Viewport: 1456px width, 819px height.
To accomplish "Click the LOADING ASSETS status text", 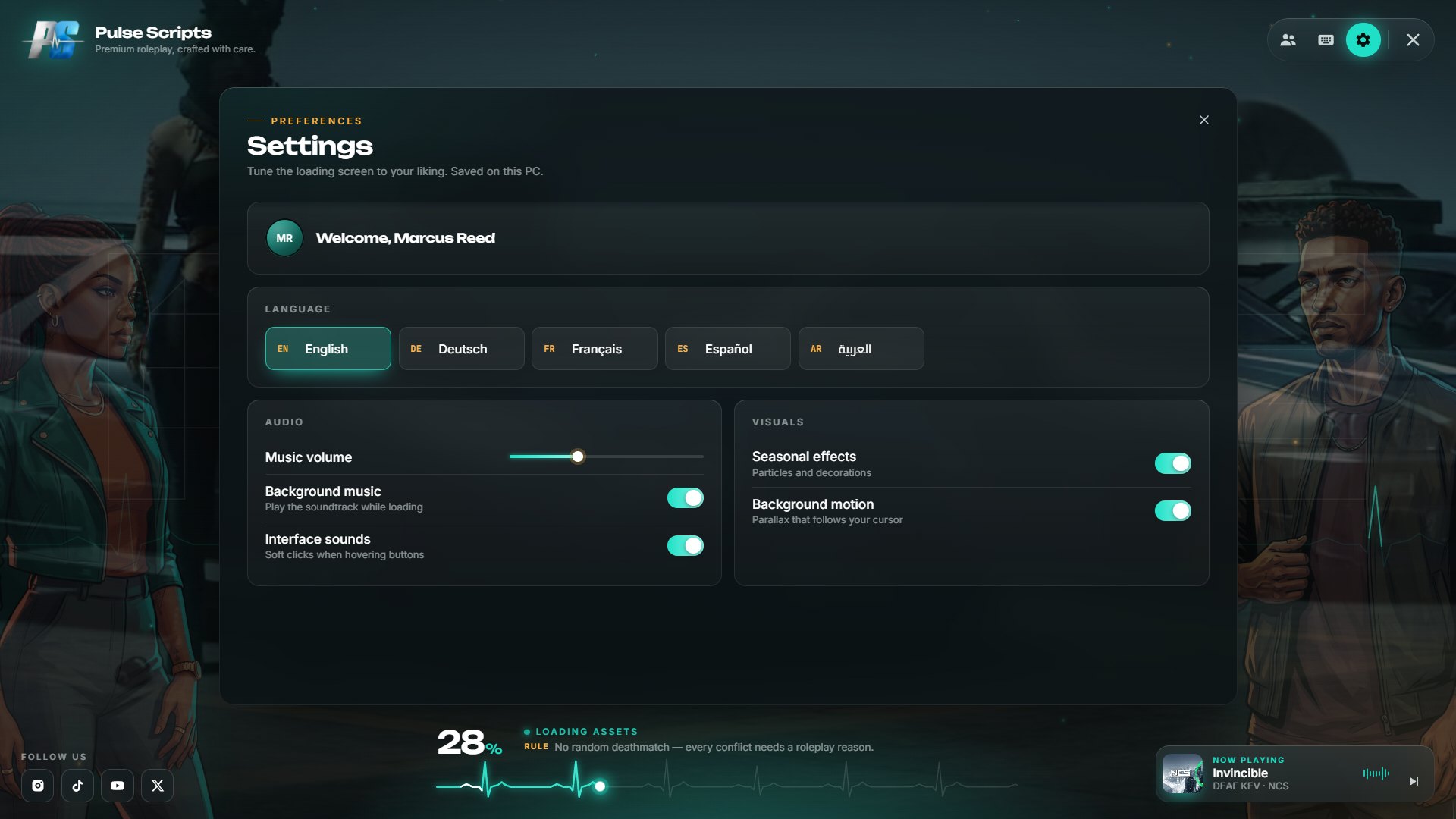I will click(586, 732).
